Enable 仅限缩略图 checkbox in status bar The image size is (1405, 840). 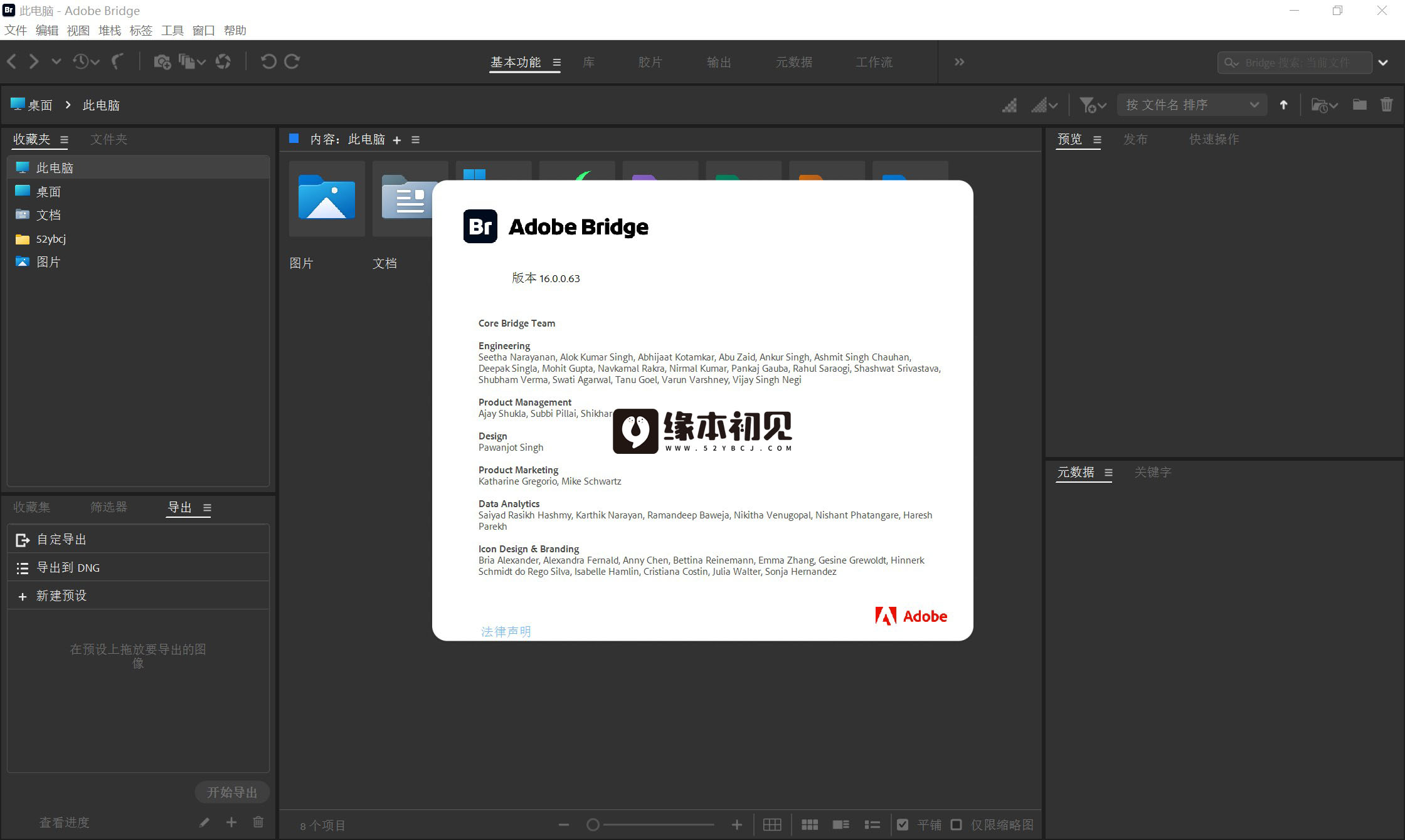[957, 825]
